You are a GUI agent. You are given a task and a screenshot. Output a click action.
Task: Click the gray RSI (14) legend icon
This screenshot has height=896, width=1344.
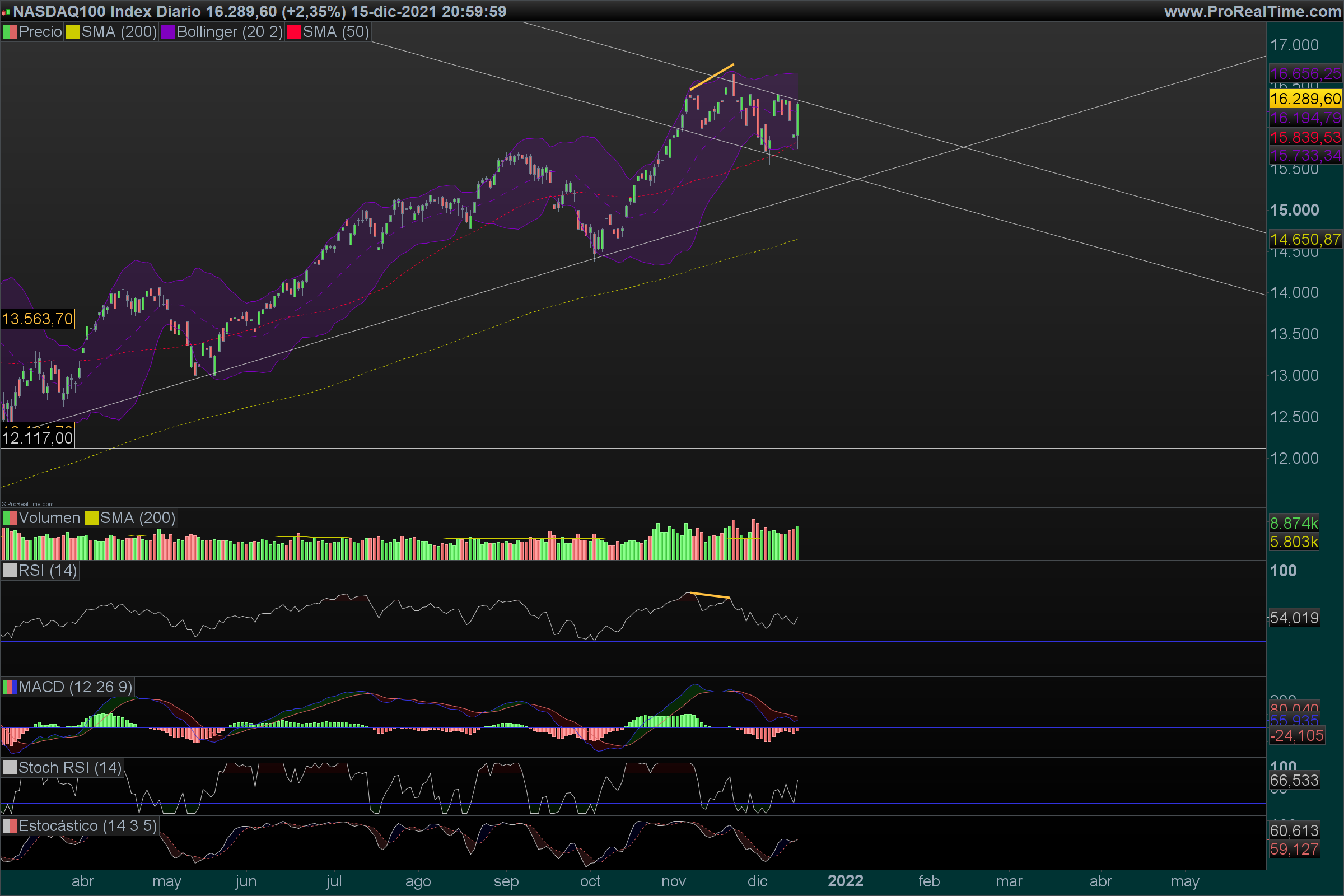click(x=10, y=570)
